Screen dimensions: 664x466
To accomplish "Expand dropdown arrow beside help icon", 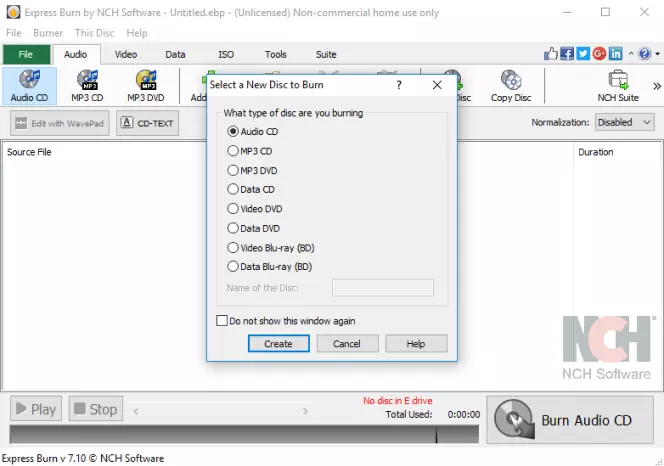I will tap(658, 54).
